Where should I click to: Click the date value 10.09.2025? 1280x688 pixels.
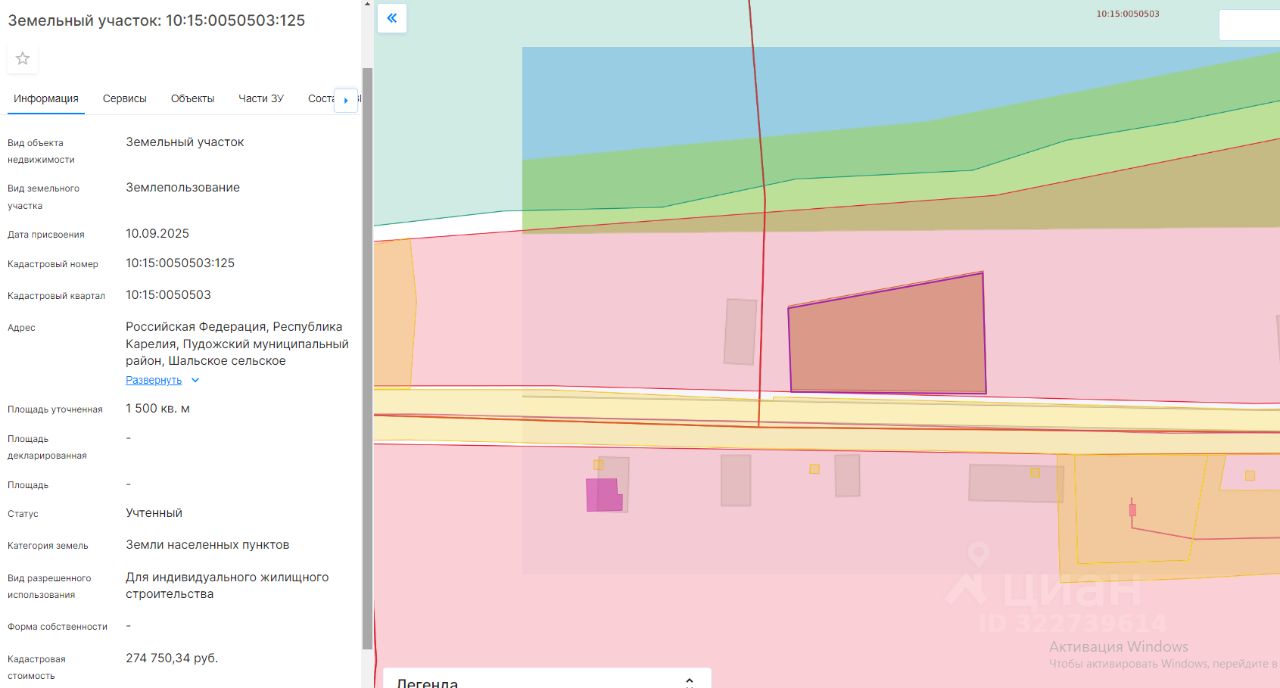[157, 234]
